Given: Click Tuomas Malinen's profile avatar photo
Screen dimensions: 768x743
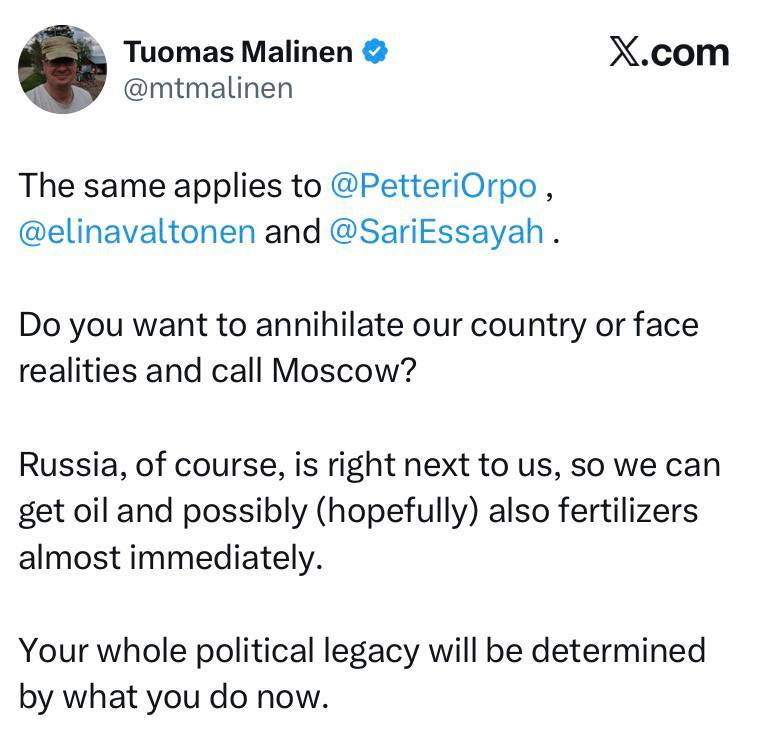Looking at the screenshot, I should point(62,69).
